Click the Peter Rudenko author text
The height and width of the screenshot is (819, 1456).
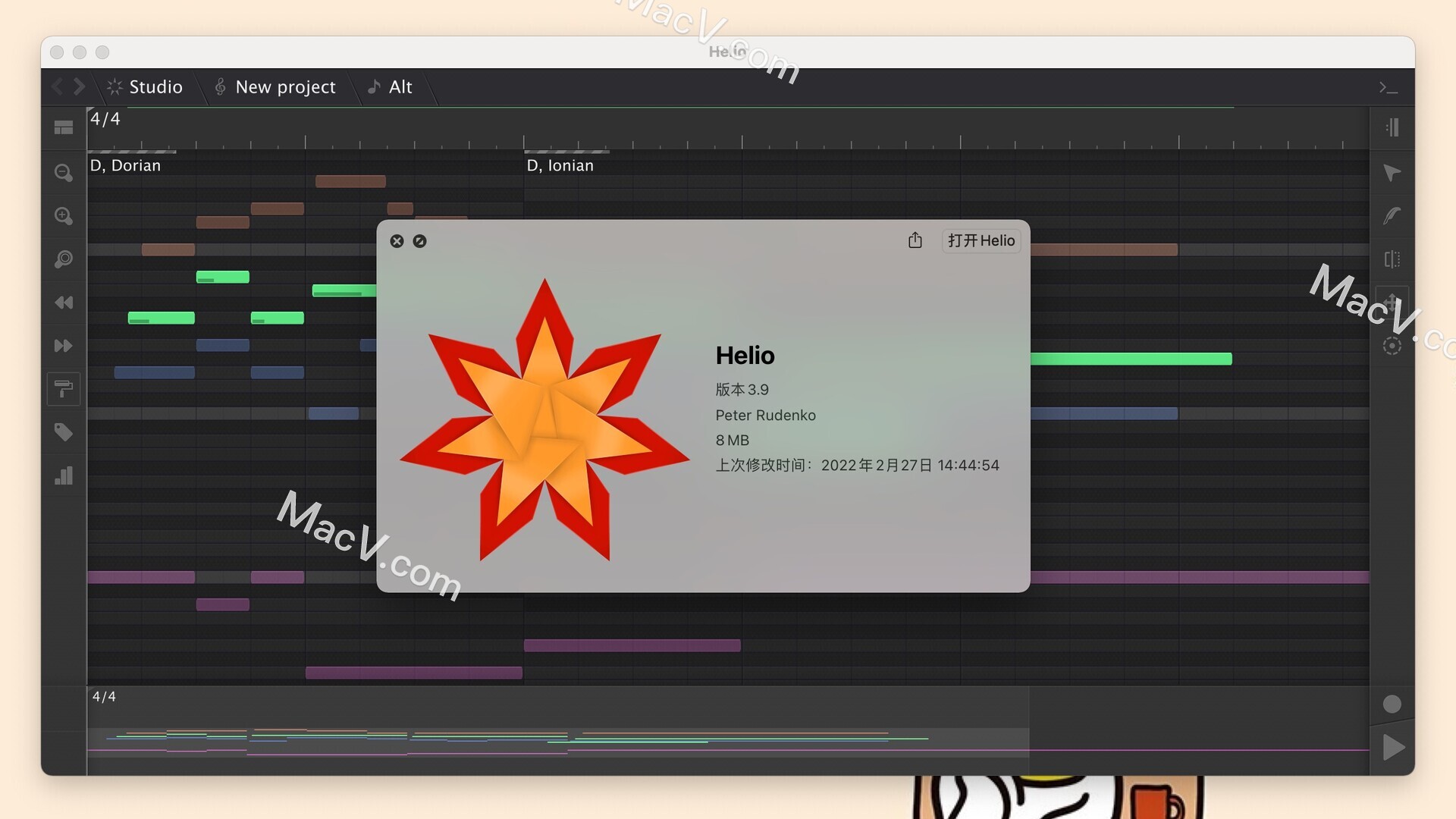click(765, 415)
